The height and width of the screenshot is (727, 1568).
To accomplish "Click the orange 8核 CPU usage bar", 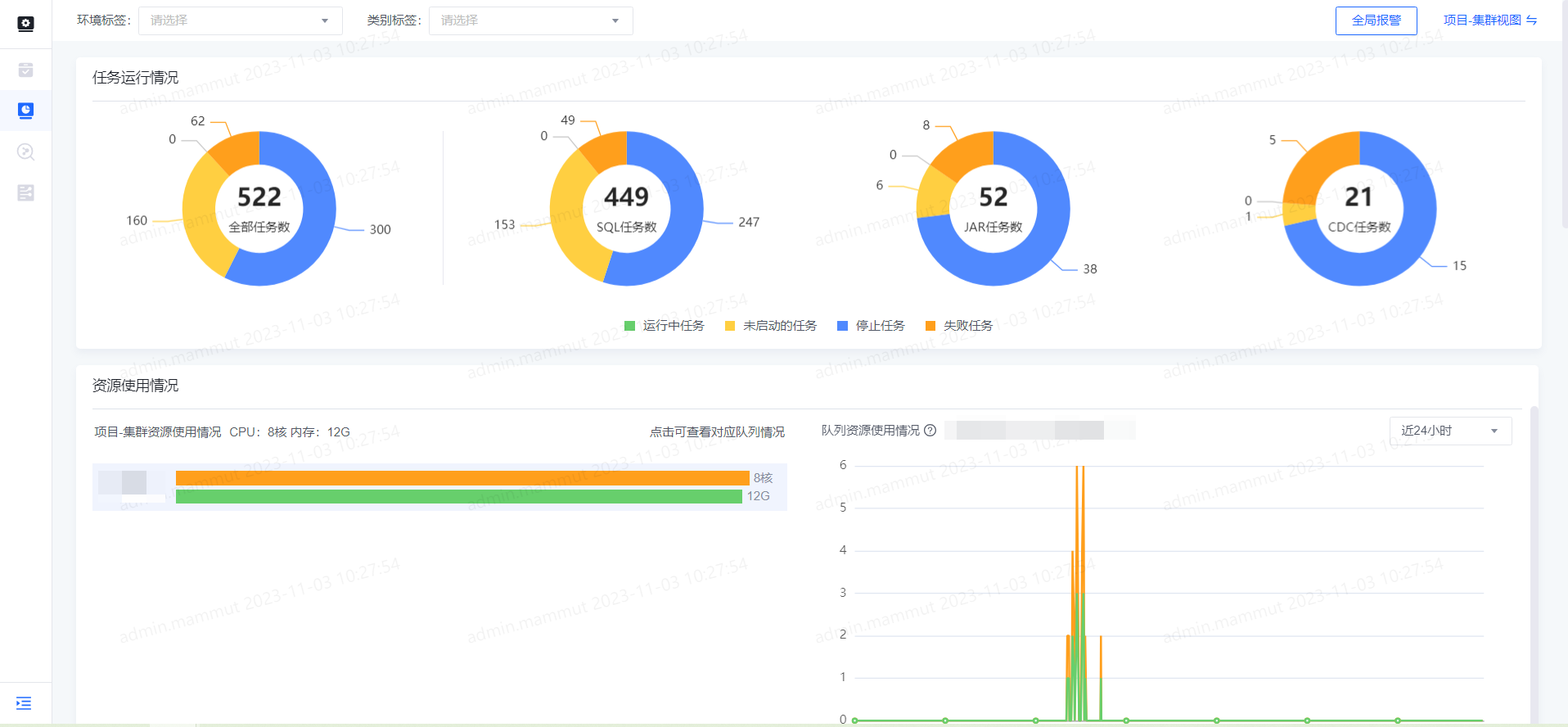I will [462, 478].
